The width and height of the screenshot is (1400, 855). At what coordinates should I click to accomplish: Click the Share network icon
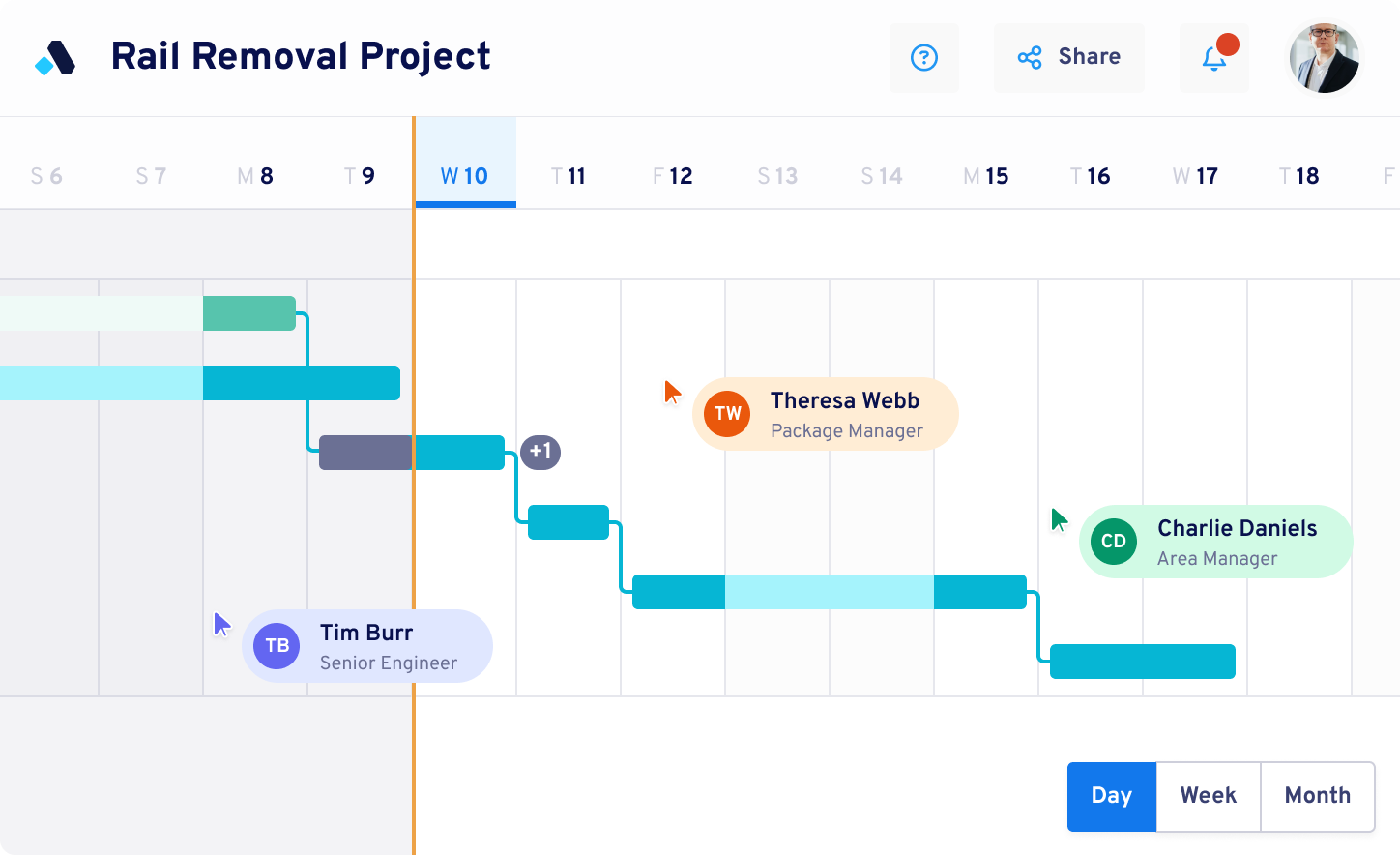pos(1030,57)
